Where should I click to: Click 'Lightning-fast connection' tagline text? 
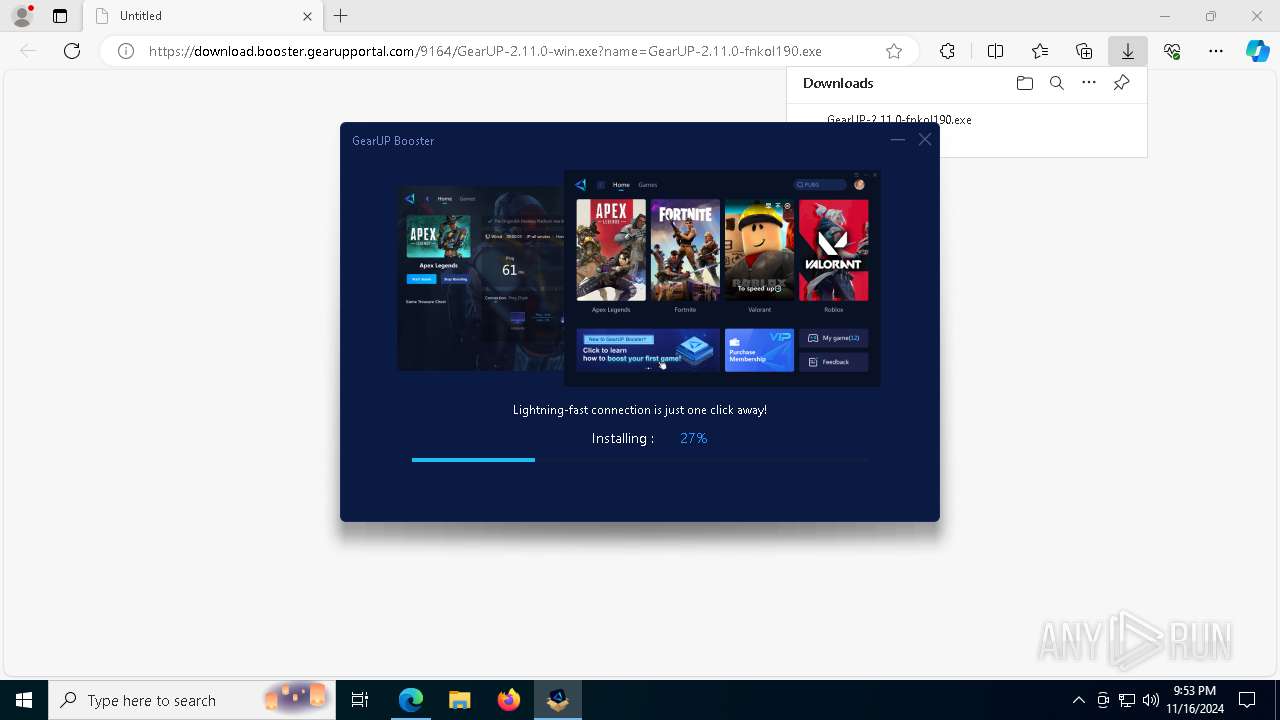640,410
